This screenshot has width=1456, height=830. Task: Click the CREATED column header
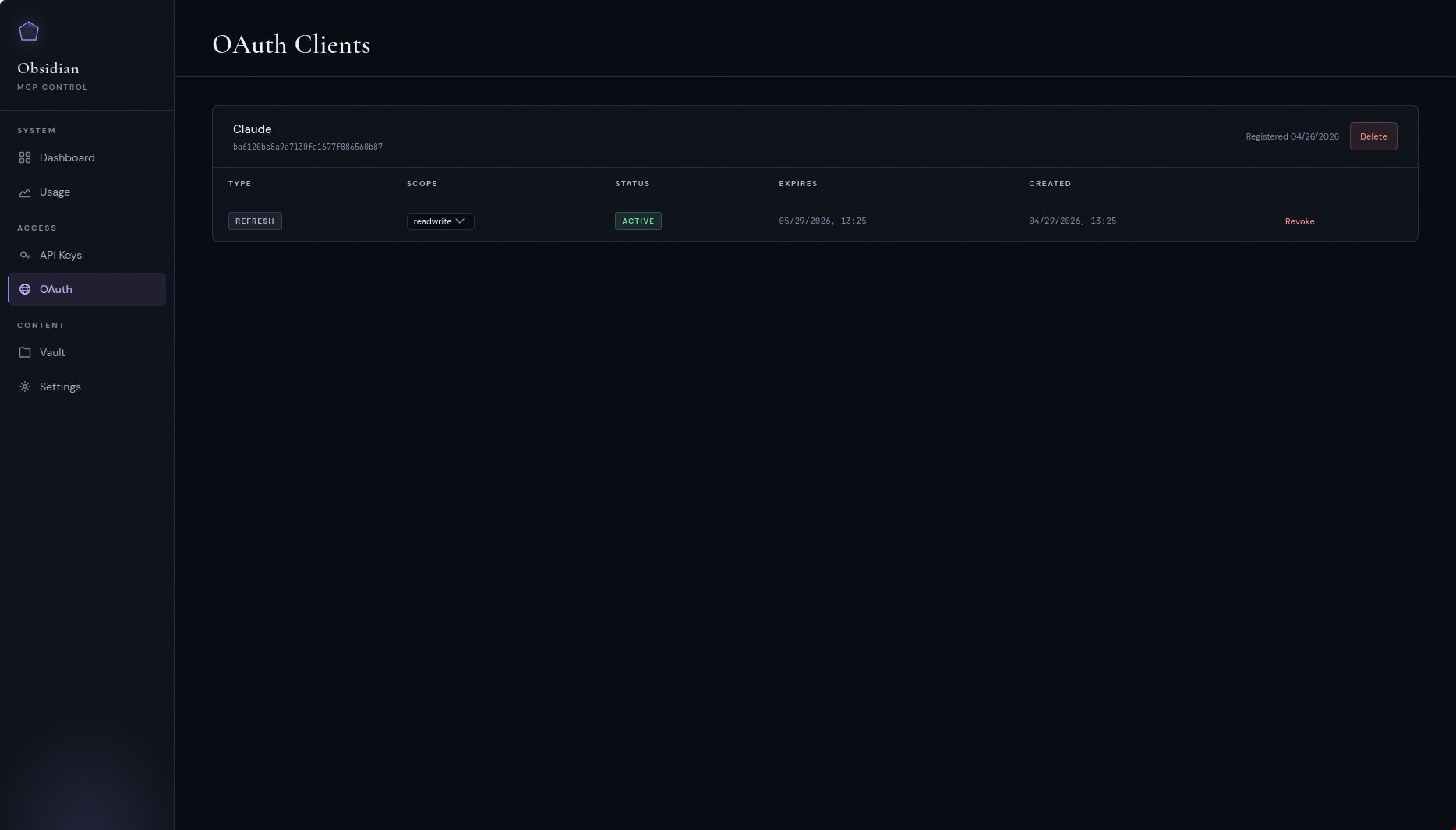click(1050, 184)
